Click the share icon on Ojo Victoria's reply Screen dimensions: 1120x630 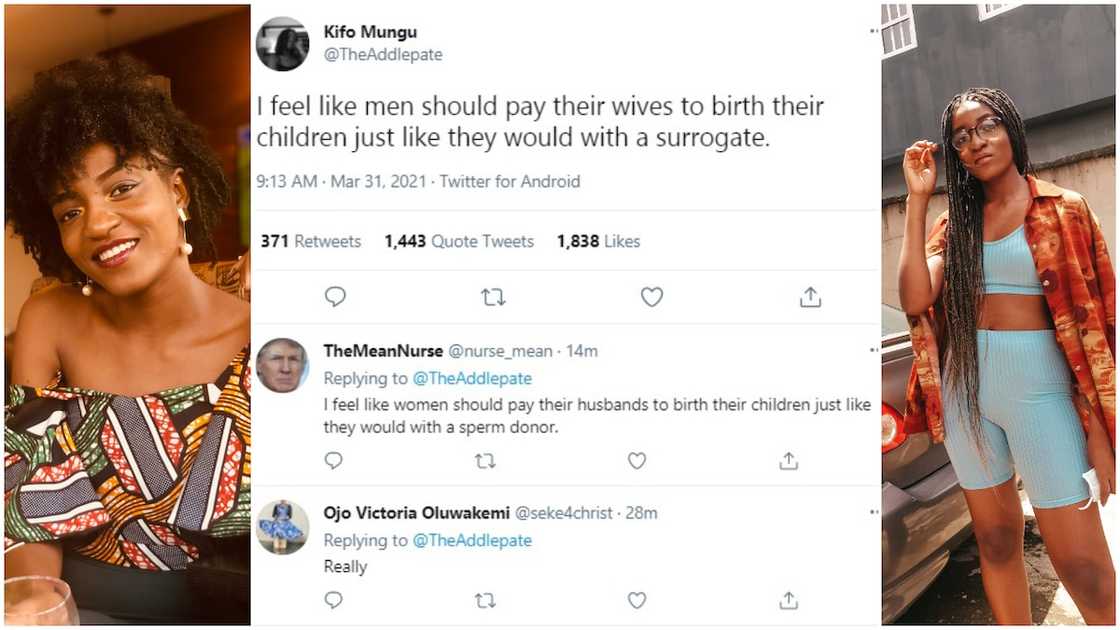pos(788,599)
